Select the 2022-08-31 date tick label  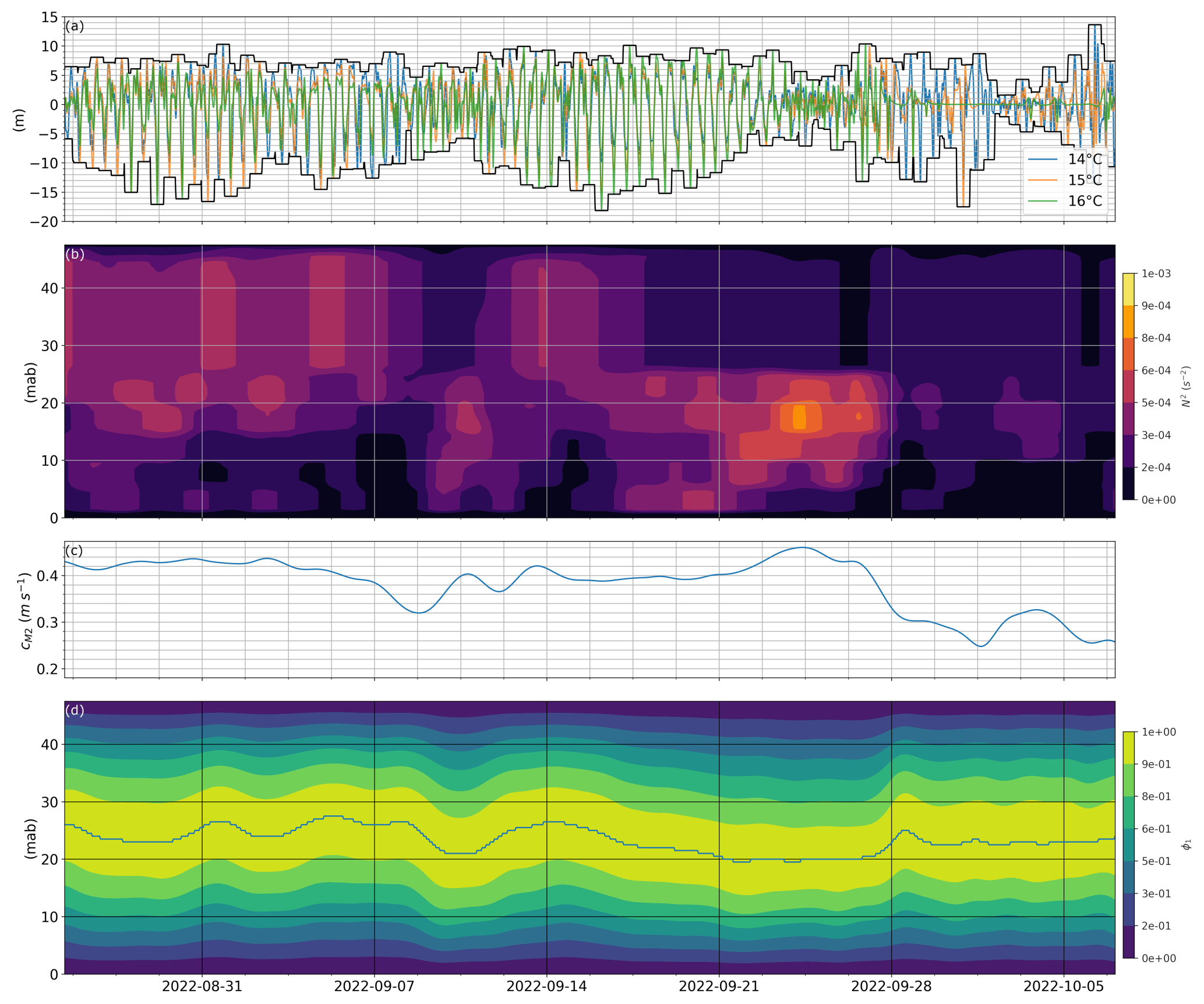click(x=202, y=987)
